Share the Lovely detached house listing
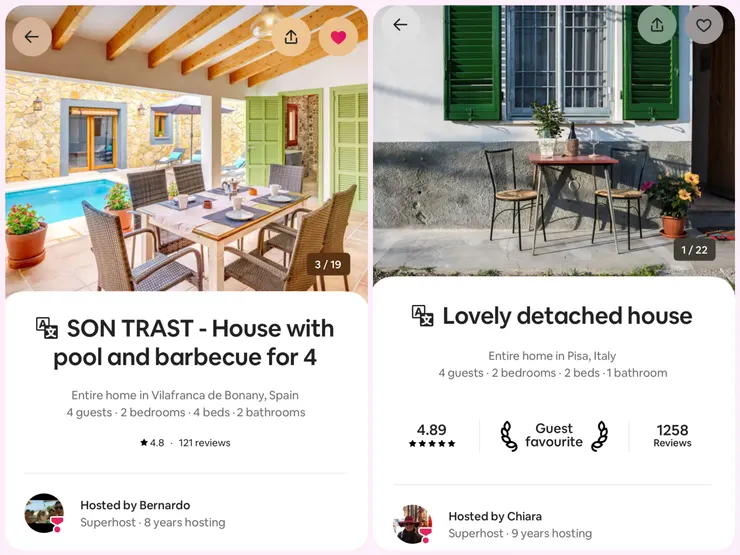The image size is (740, 555). pyautogui.click(x=657, y=25)
